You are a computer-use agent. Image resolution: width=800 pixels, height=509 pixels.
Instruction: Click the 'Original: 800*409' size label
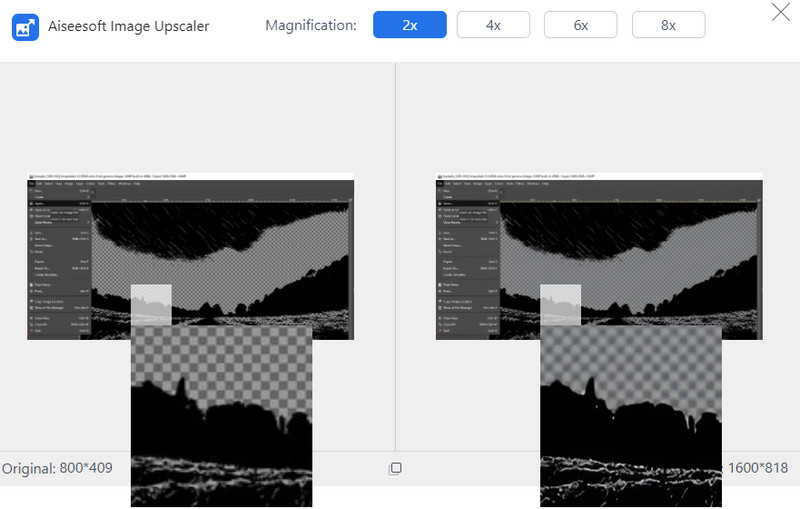(x=57, y=468)
